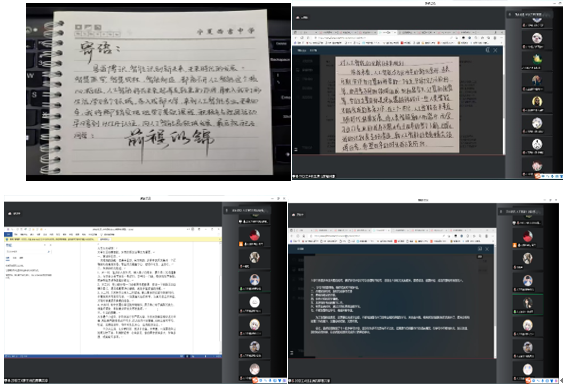Select the white dog avatar participant

click(x=537, y=38)
